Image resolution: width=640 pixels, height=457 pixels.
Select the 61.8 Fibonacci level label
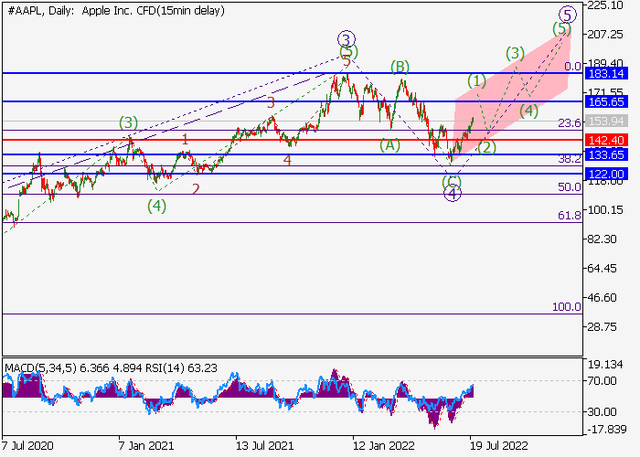point(569,215)
